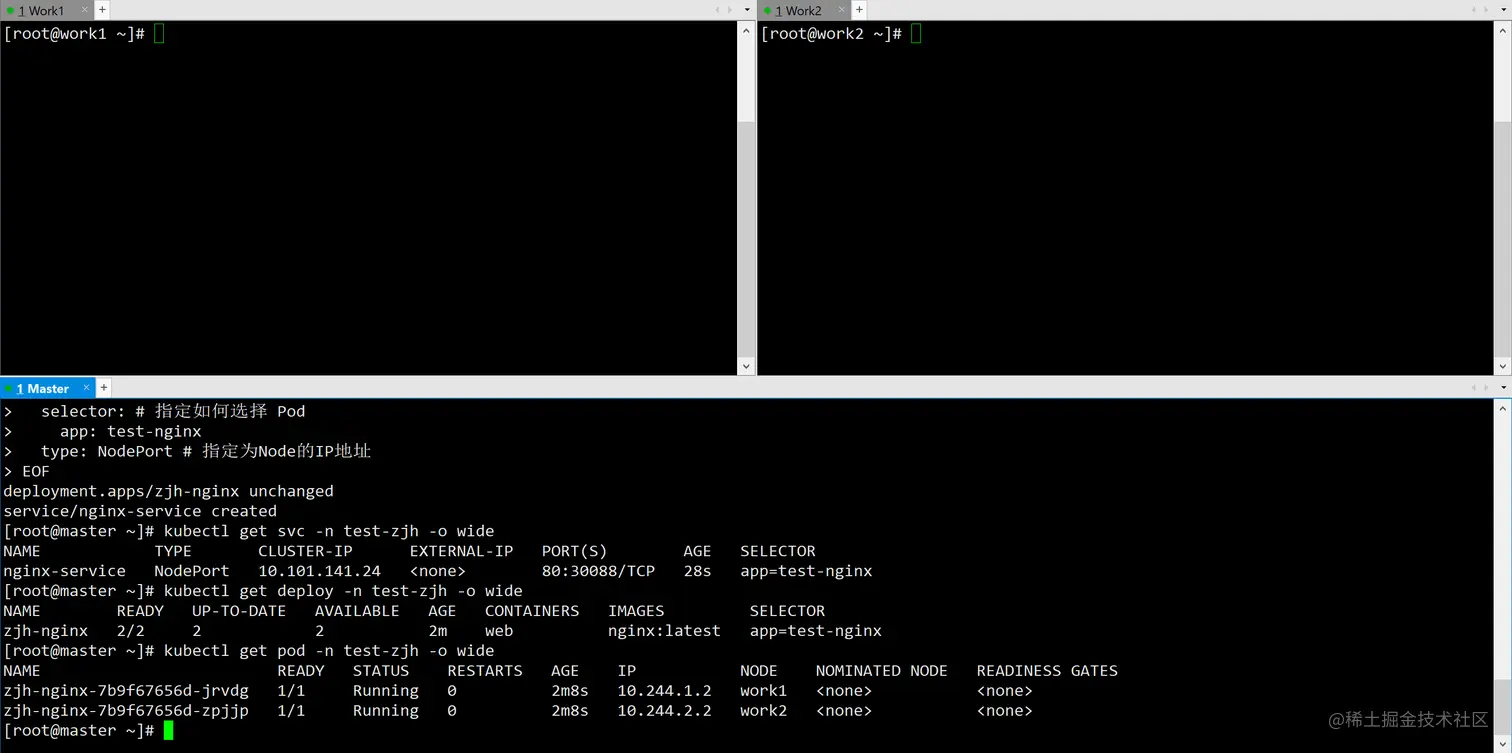Viewport: 1512px width, 753px height.
Task: Click 'app=test-nginx' in the svc SELECTOR column
Action: pos(806,571)
